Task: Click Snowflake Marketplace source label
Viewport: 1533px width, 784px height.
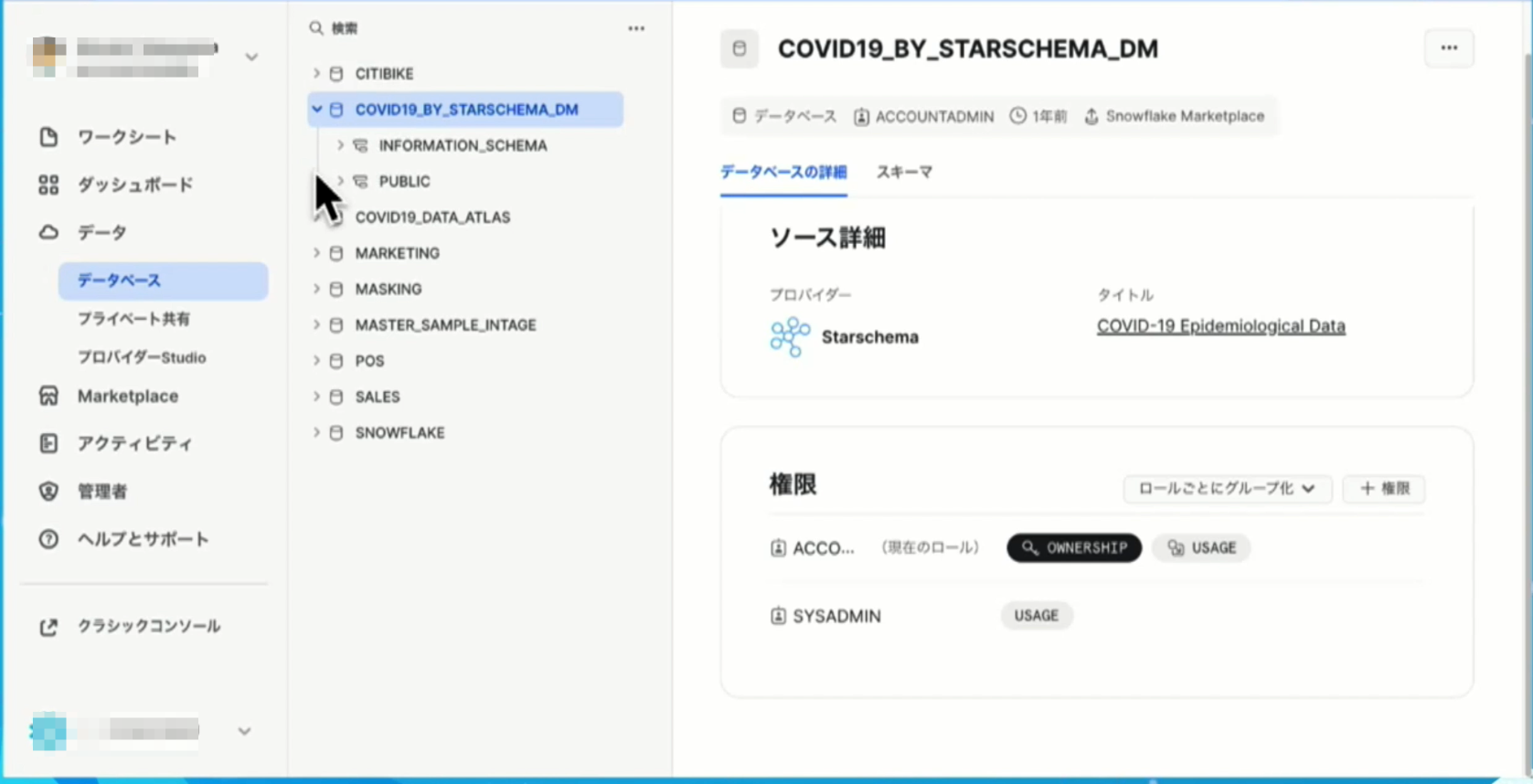Action: tap(1175, 116)
